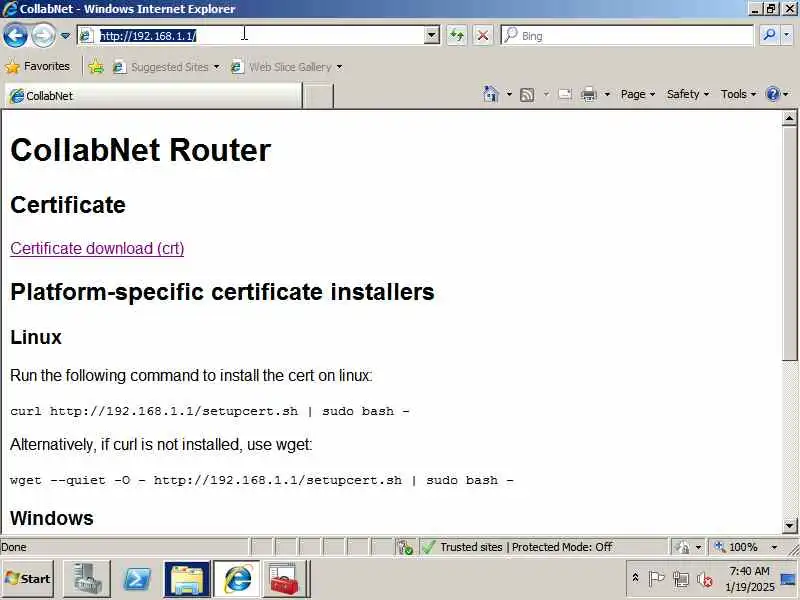The width and height of the screenshot is (800, 600).
Task: Click the network tray icon
Action: click(681, 579)
